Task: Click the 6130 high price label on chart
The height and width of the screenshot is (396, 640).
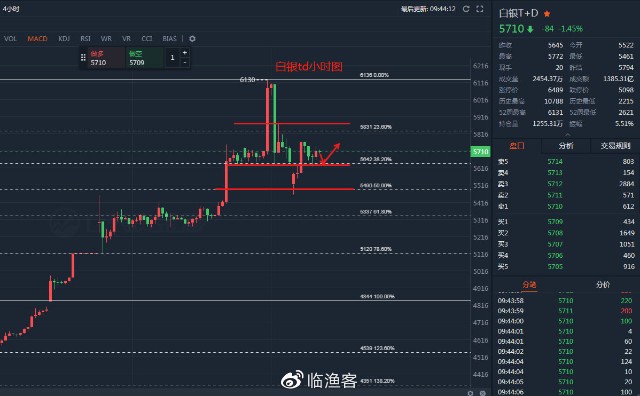Action: (247, 80)
